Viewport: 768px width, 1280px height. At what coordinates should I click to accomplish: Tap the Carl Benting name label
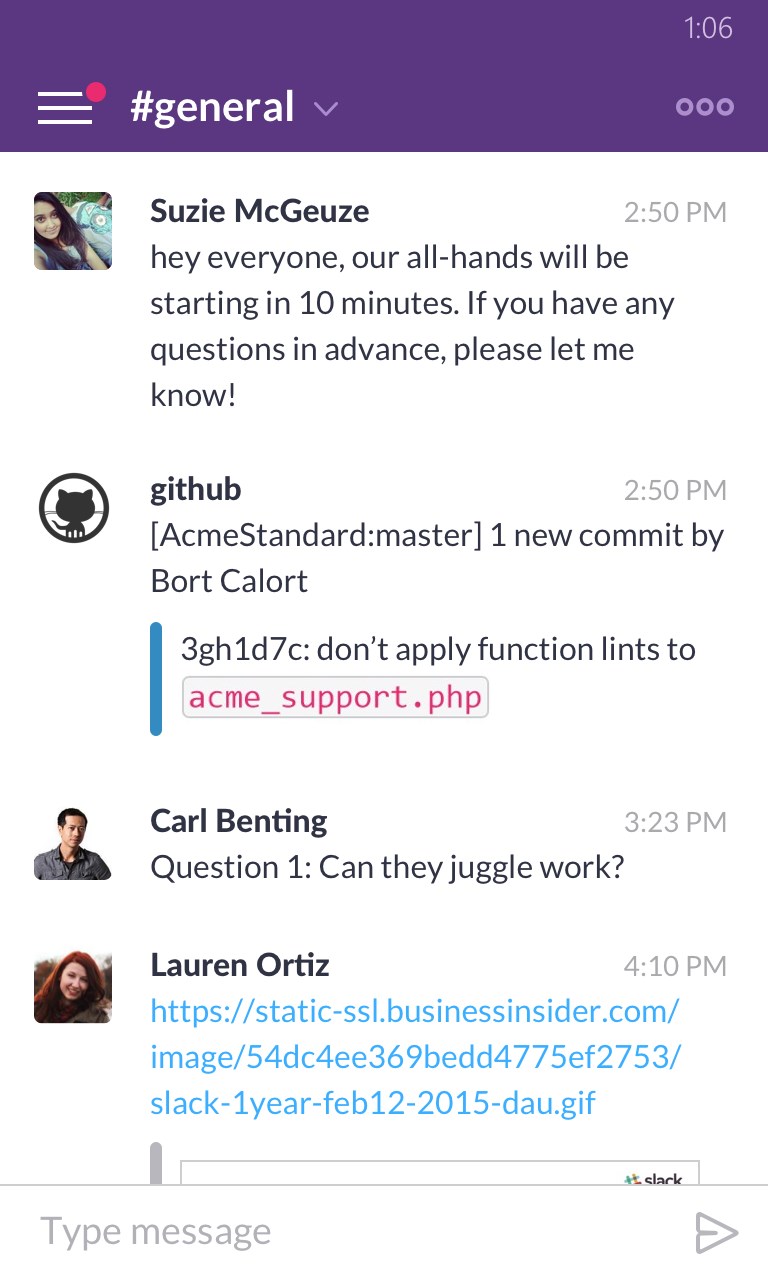click(x=238, y=821)
